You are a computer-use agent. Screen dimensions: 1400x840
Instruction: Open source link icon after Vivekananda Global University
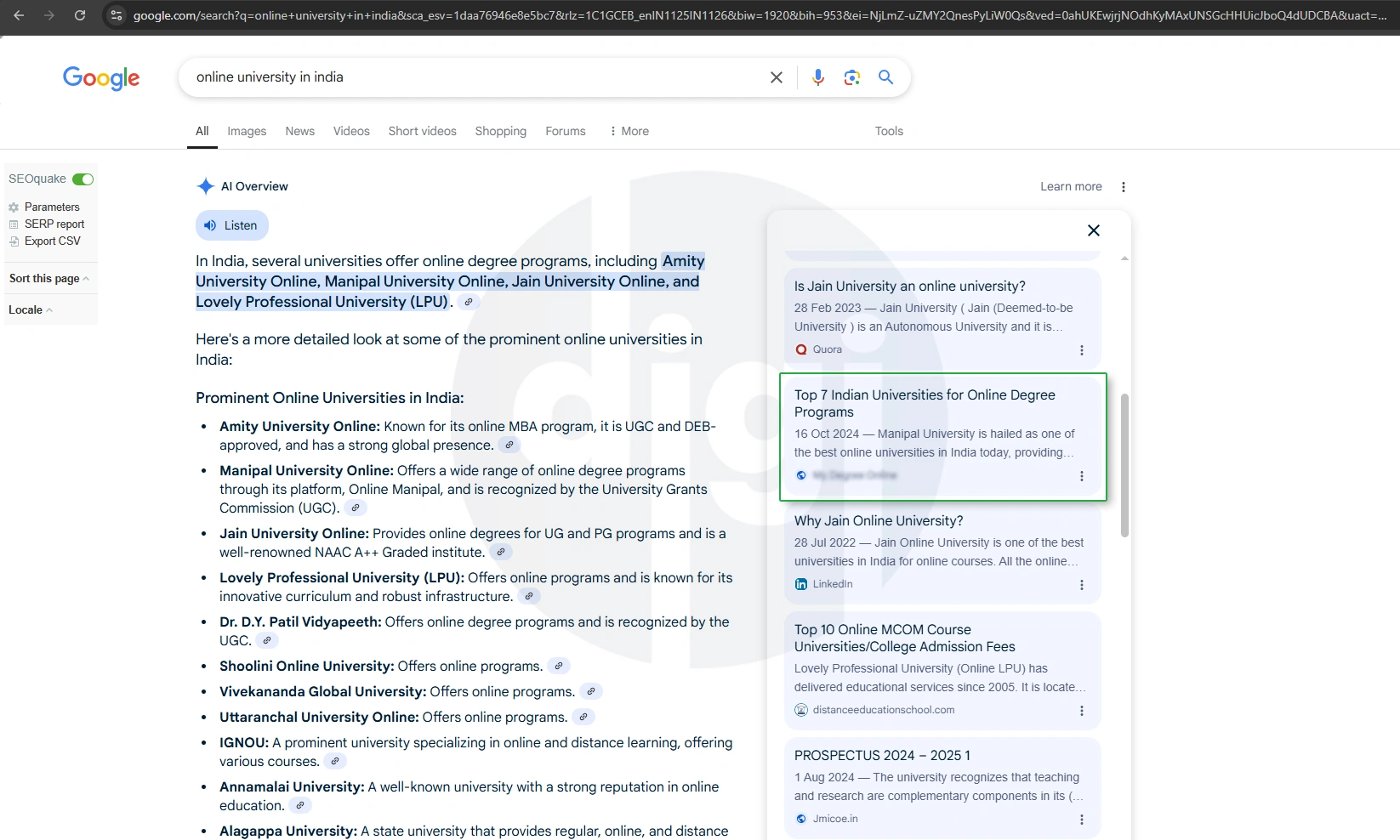591,691
